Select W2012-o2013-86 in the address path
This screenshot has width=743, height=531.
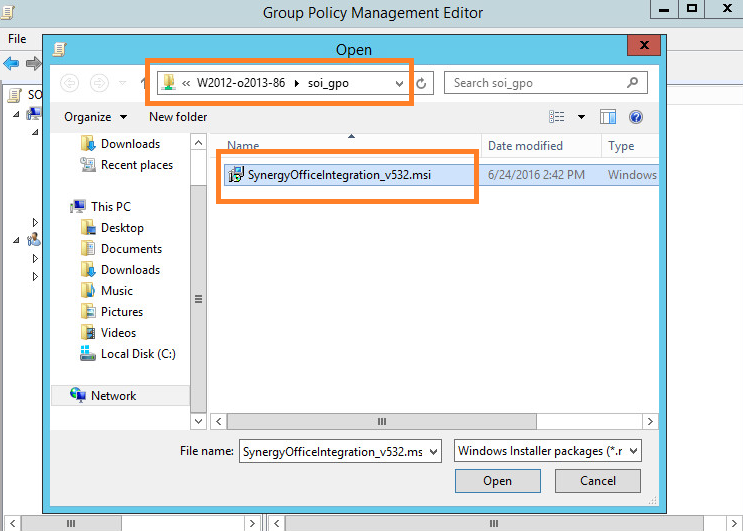(241, 83)
